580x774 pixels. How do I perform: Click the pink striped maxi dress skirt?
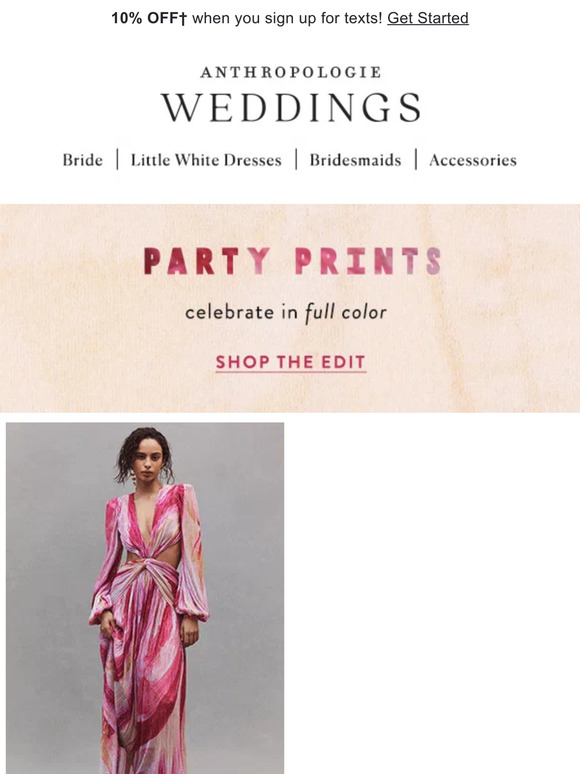(143, 691)
